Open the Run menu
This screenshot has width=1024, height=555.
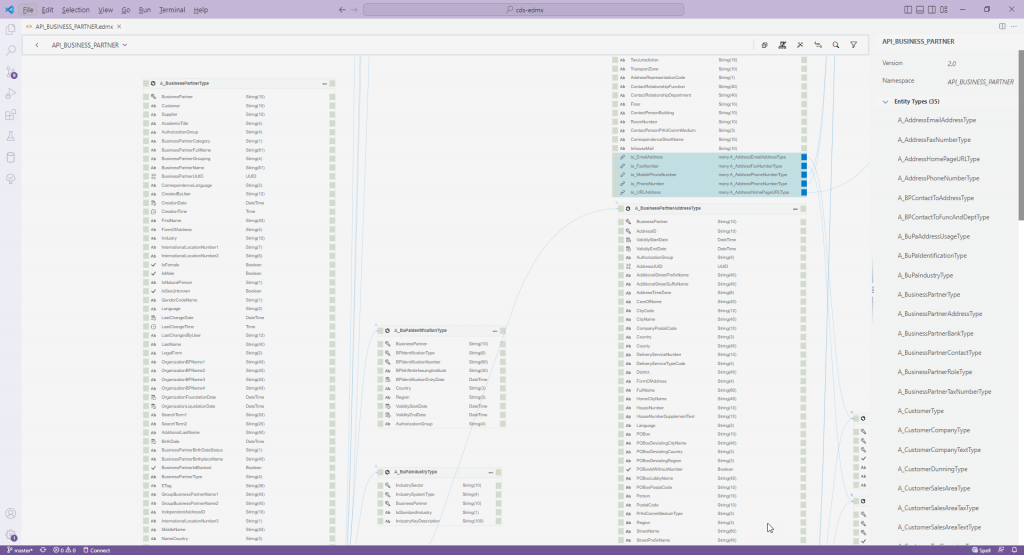coord(144,10)
